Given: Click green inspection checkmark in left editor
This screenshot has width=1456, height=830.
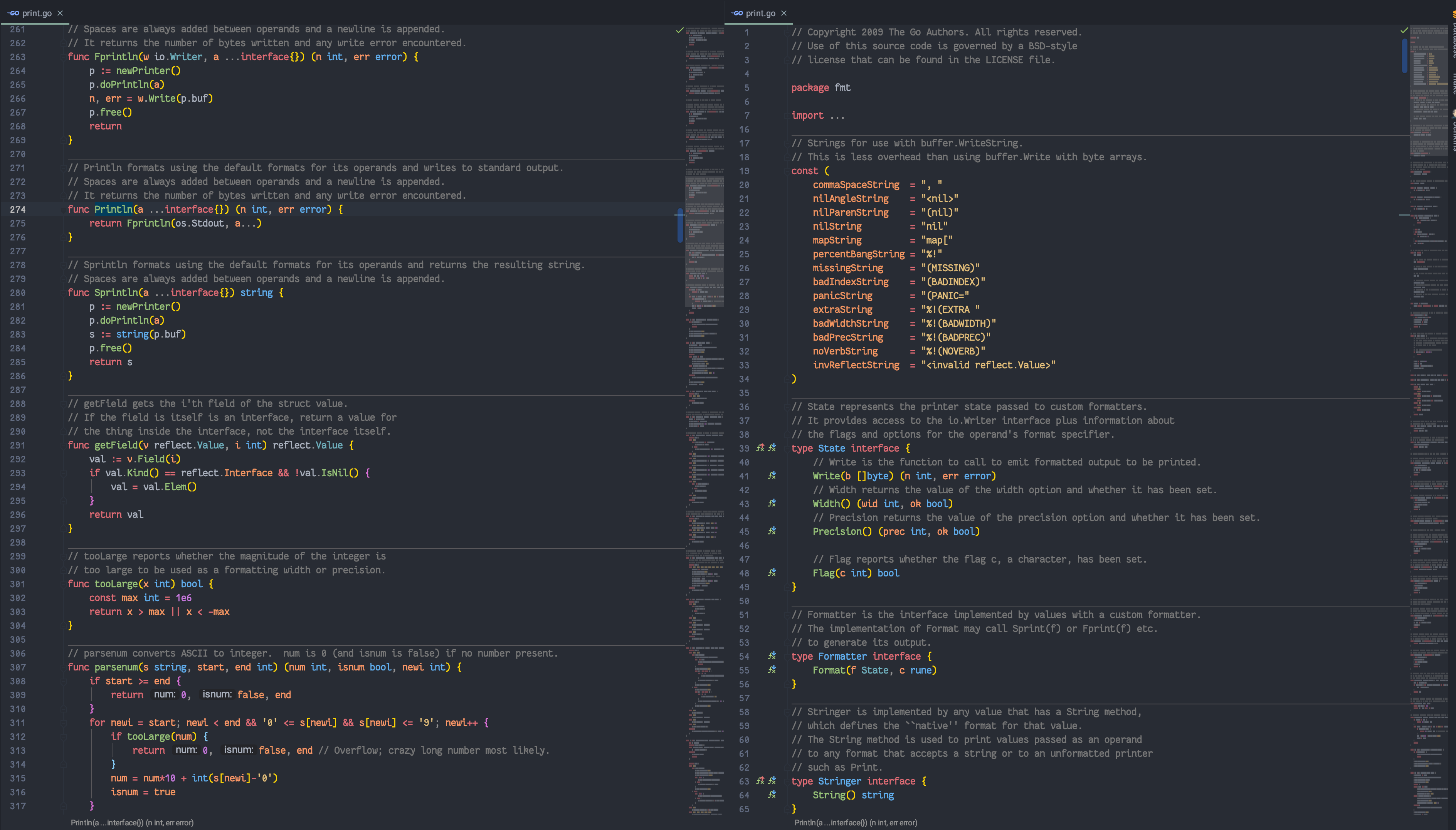Looking at the screenshot, I should coord(679,30).
